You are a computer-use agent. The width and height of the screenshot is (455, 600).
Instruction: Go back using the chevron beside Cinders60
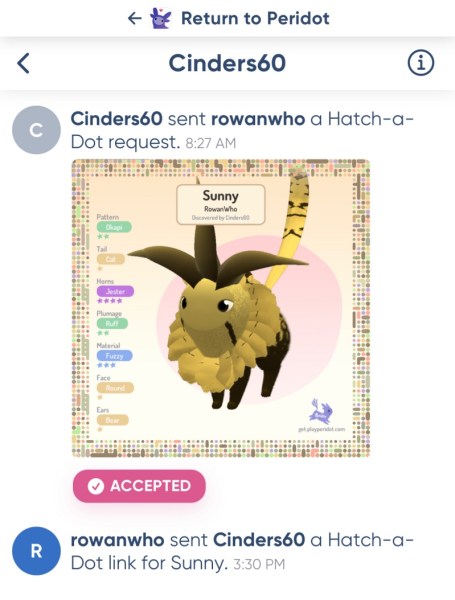pos(23,63)
